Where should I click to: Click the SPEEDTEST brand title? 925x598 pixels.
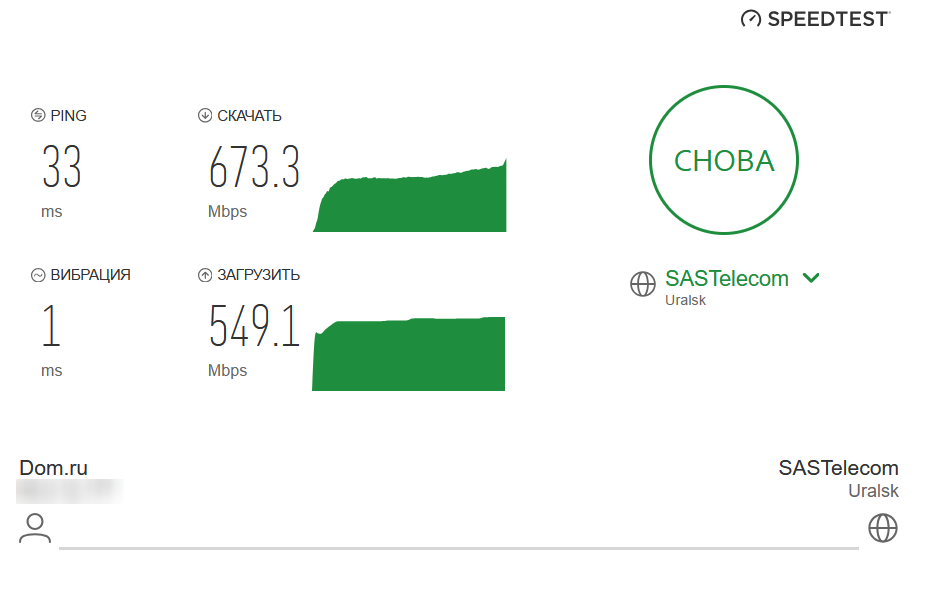point(828,19)
